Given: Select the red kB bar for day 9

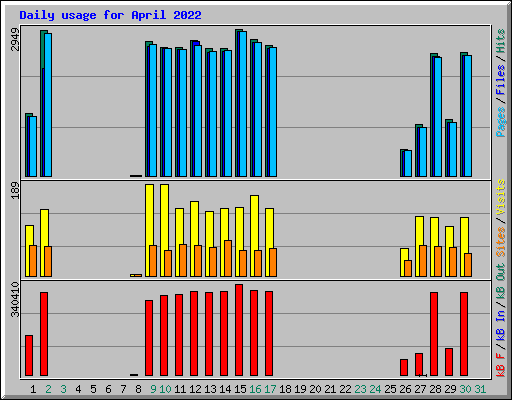Looking at the screenshot, I should (149, 338).
